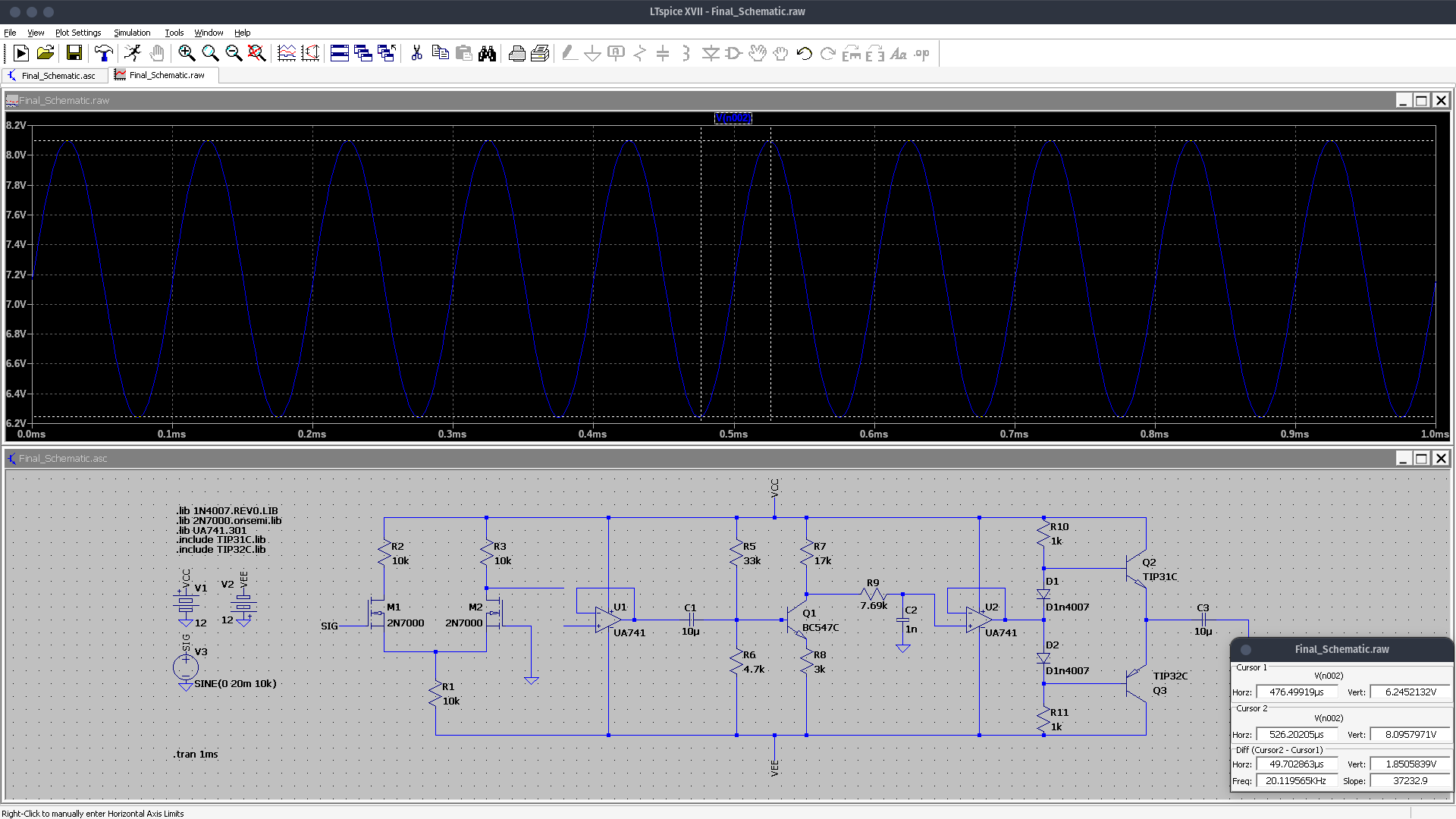1456x819 pixels.
Task: Select the Draw Wire pencil tool
Action: click(x=570, y=53)
